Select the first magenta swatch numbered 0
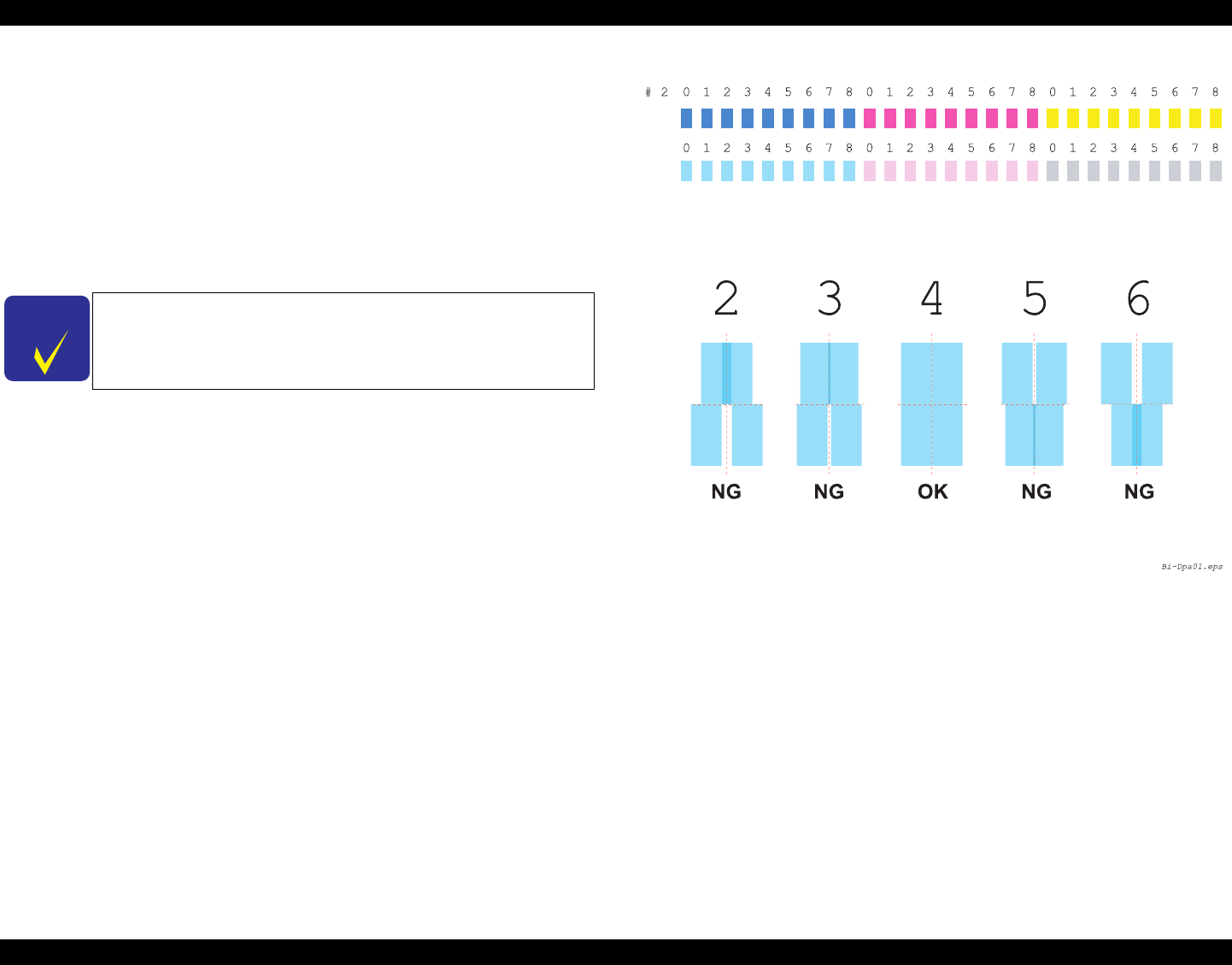Image resolution: width=1232 pixels, height=965 pixels. 870,118
